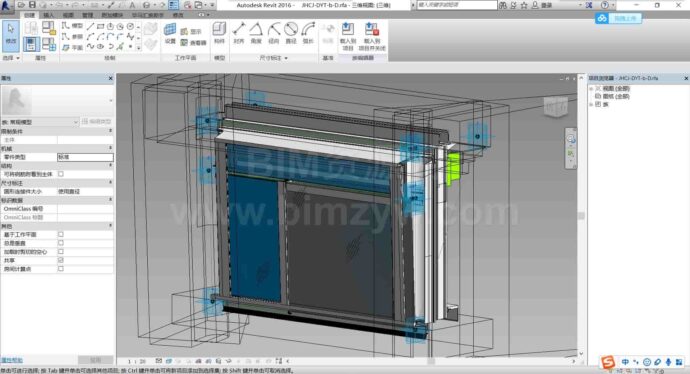Click Load into Project icon
The image size is (690, 374).
point(348,37)
